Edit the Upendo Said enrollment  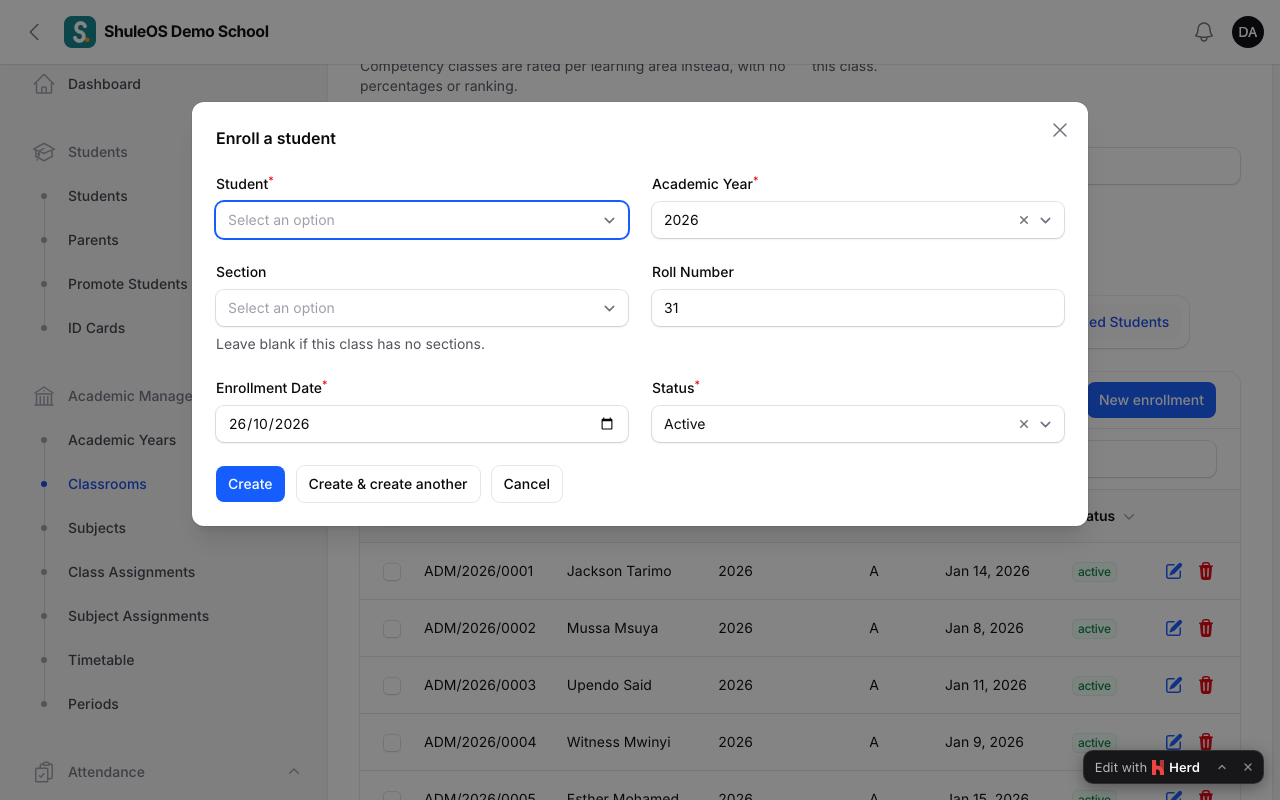[x=1174, y=685]
